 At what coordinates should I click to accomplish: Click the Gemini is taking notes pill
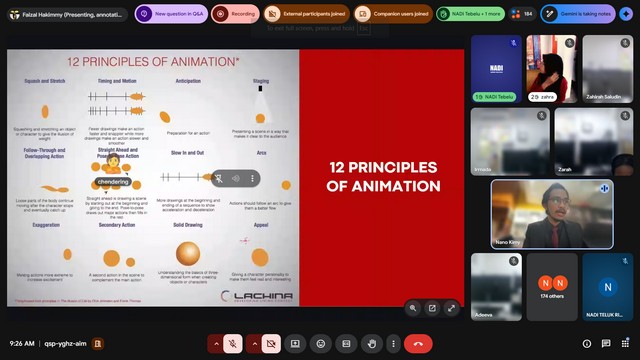coord(578,14)
